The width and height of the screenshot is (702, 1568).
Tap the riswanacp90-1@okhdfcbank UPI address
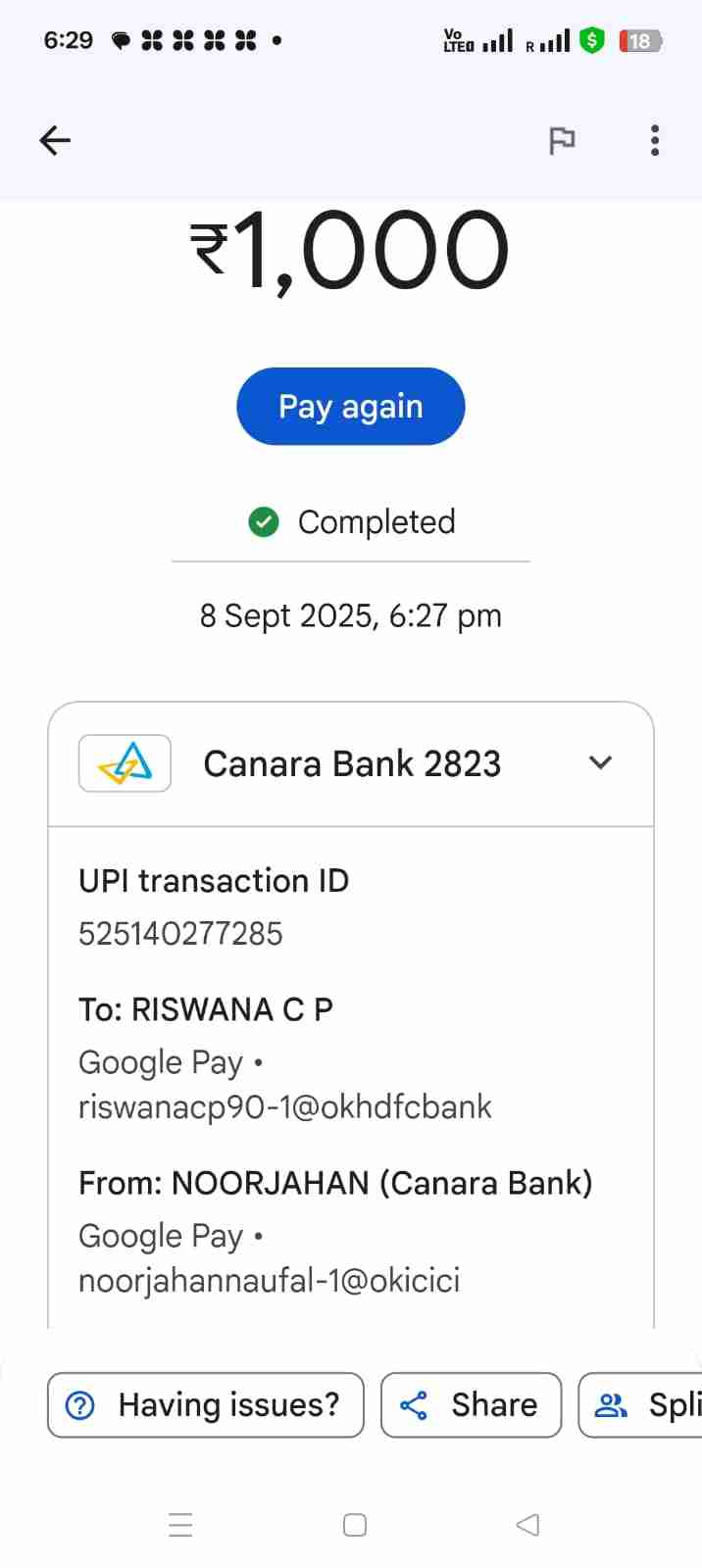click(x=284, y=1107)
